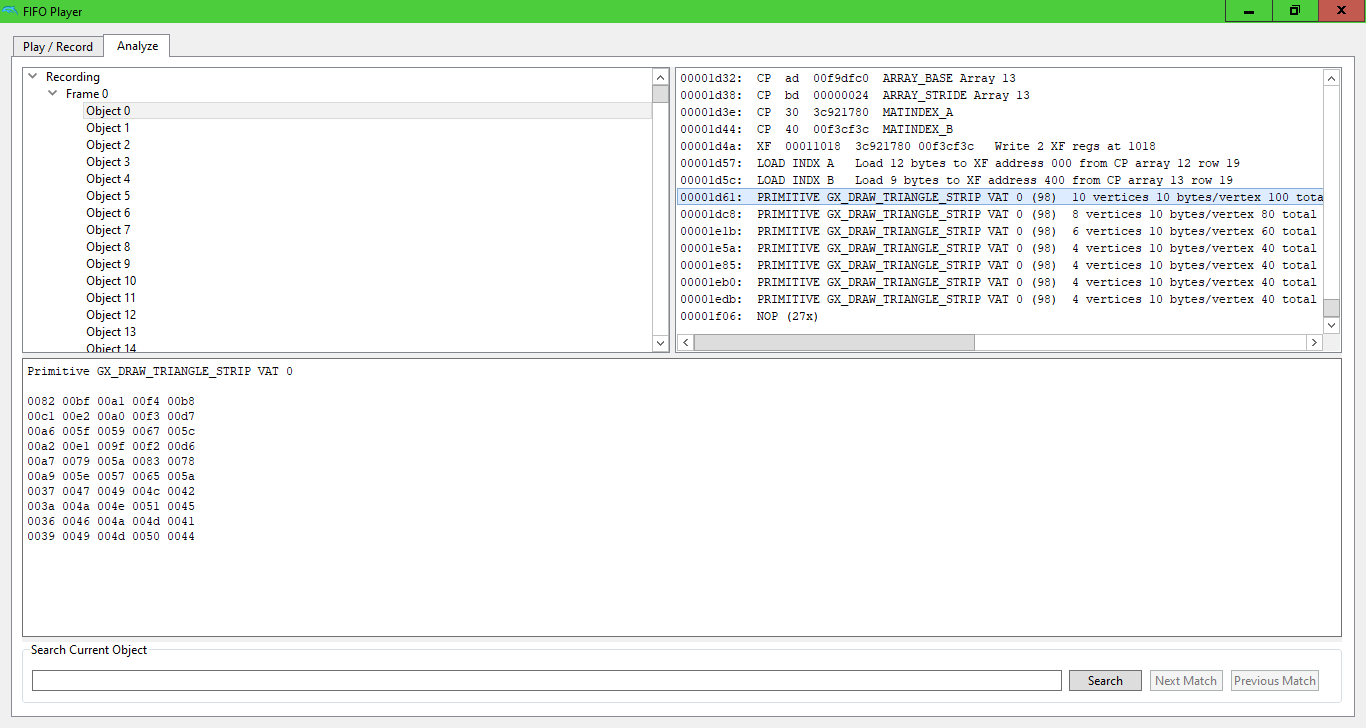Select the 00001e5a PRIMITIVE command line

coord(999,248)
